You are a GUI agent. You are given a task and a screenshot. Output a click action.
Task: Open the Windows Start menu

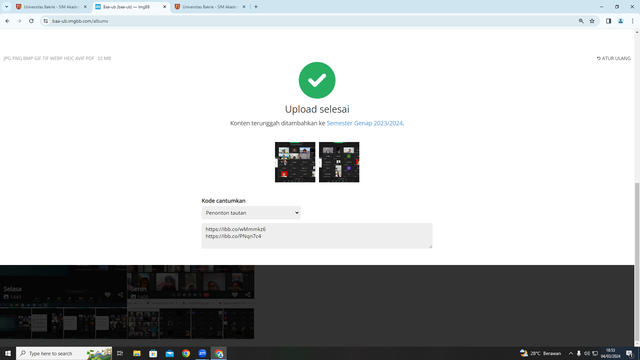tap(8, 353)
